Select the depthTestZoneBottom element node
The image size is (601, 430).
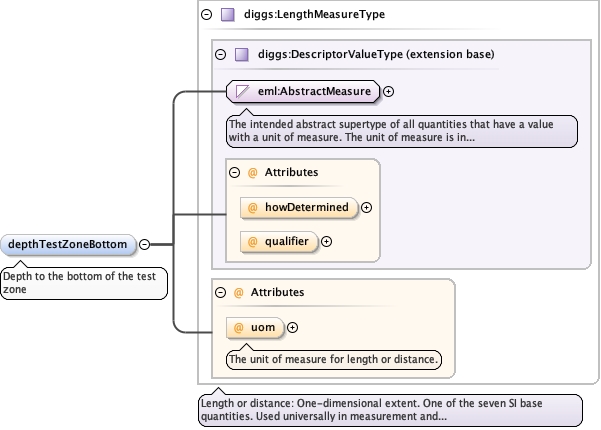68,243
